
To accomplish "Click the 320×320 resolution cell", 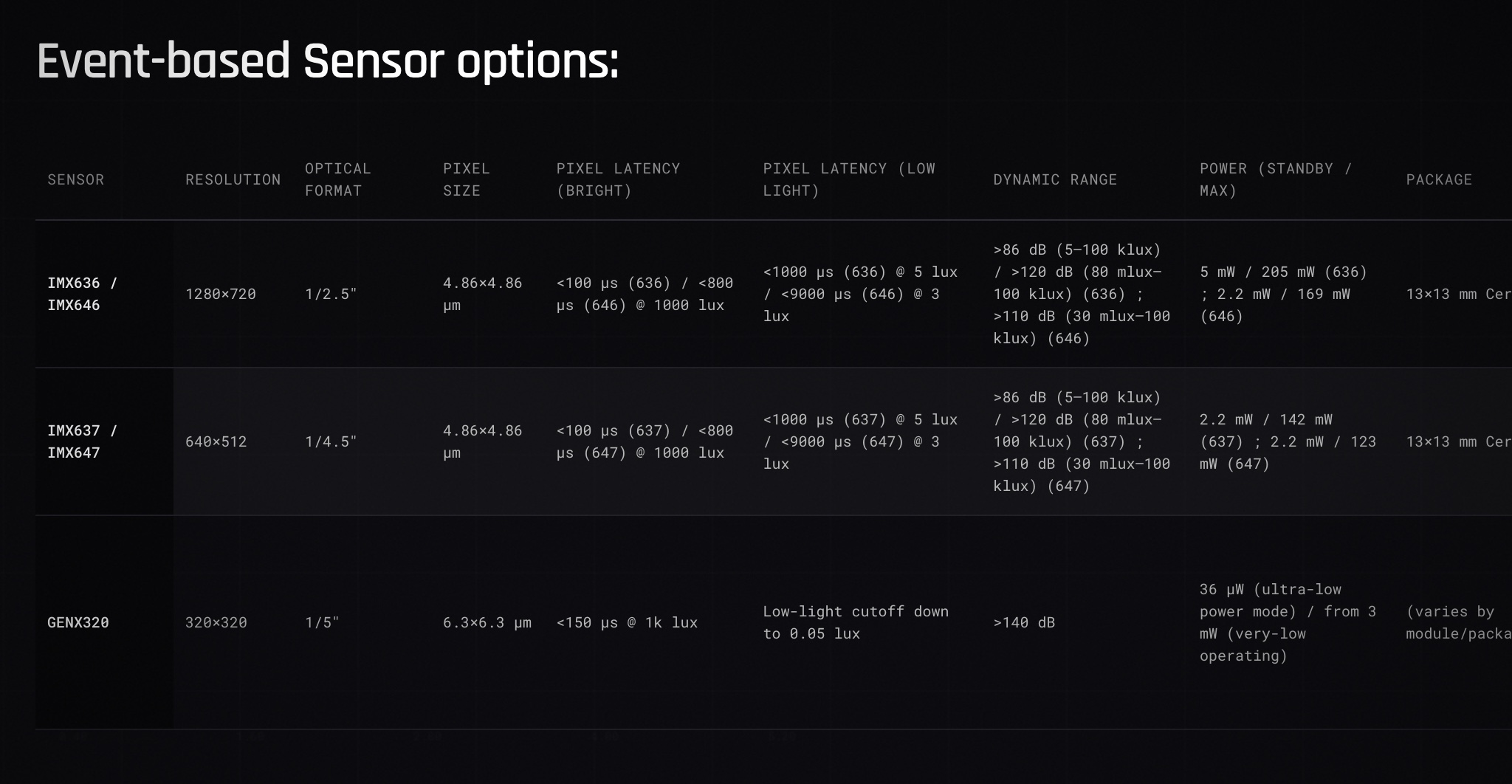I will (216, 622).
